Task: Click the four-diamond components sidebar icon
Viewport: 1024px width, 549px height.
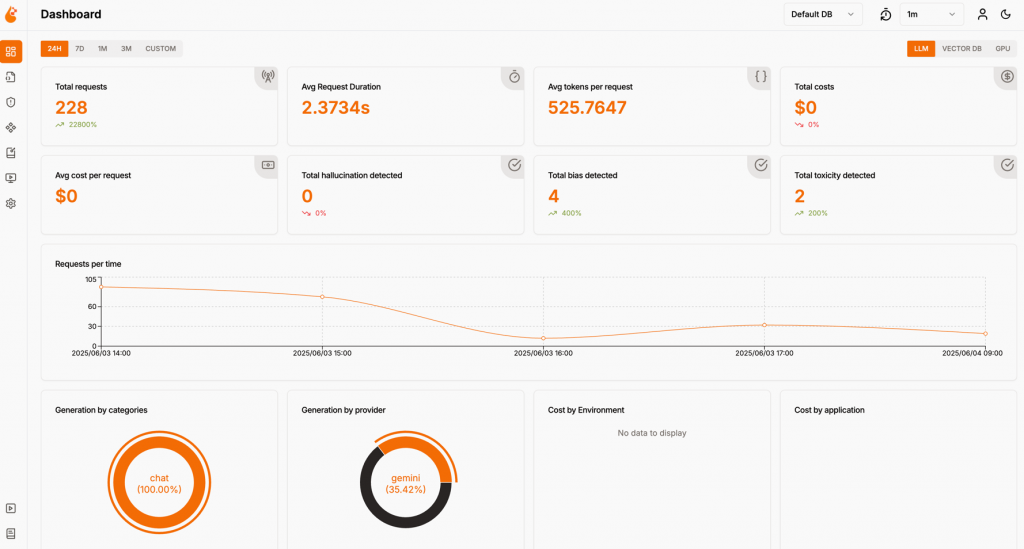Action: 11,128
